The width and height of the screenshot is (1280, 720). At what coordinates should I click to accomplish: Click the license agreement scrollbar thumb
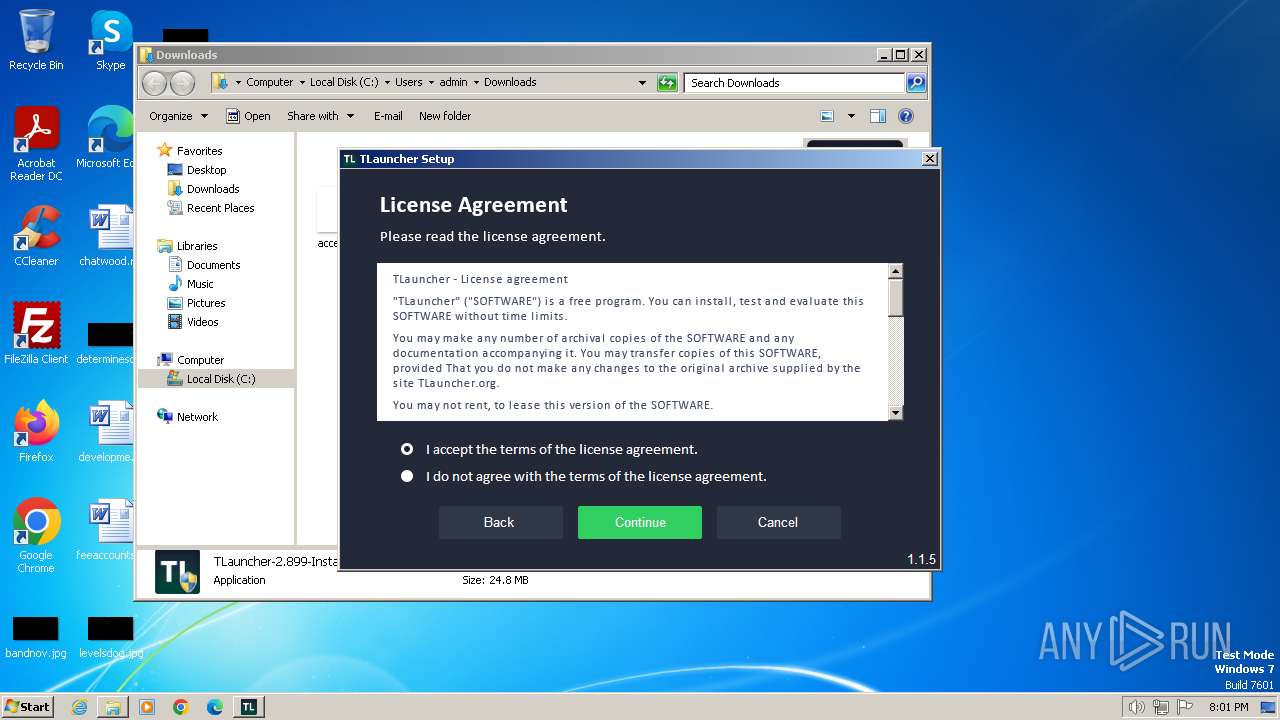896,298
